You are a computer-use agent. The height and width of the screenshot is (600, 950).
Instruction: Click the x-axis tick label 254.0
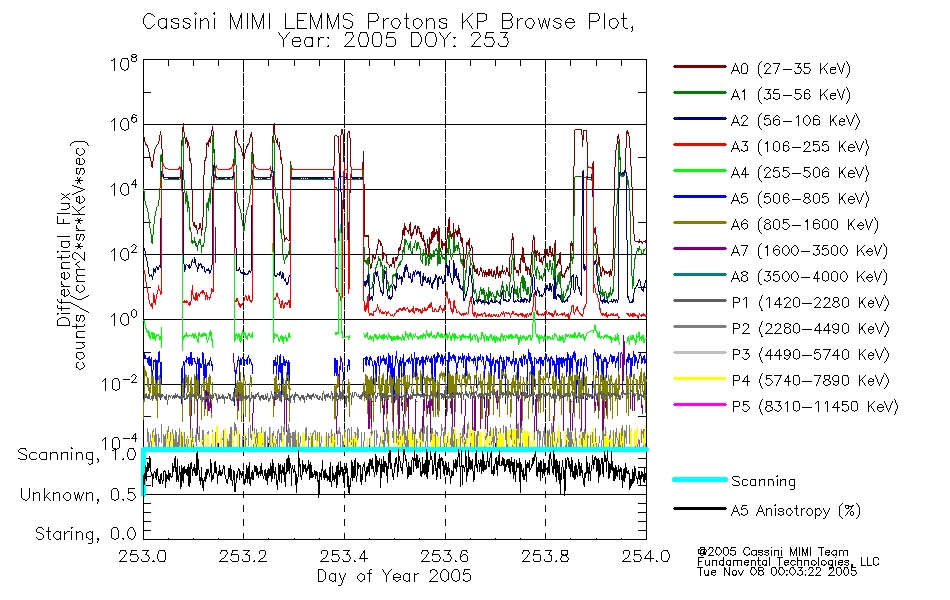point(646,556)
